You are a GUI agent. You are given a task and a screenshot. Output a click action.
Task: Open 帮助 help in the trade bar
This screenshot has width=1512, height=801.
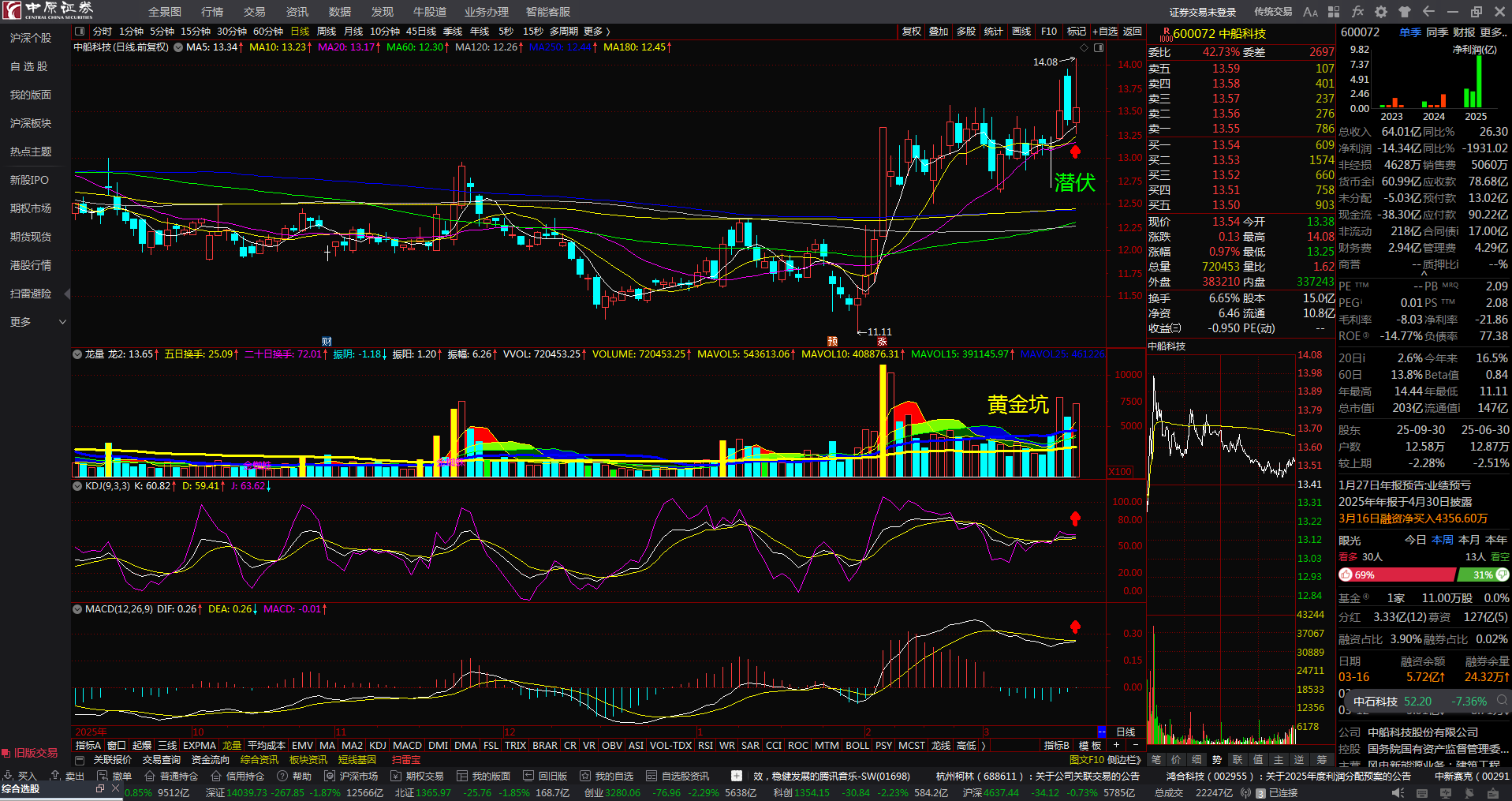point(294,777)
